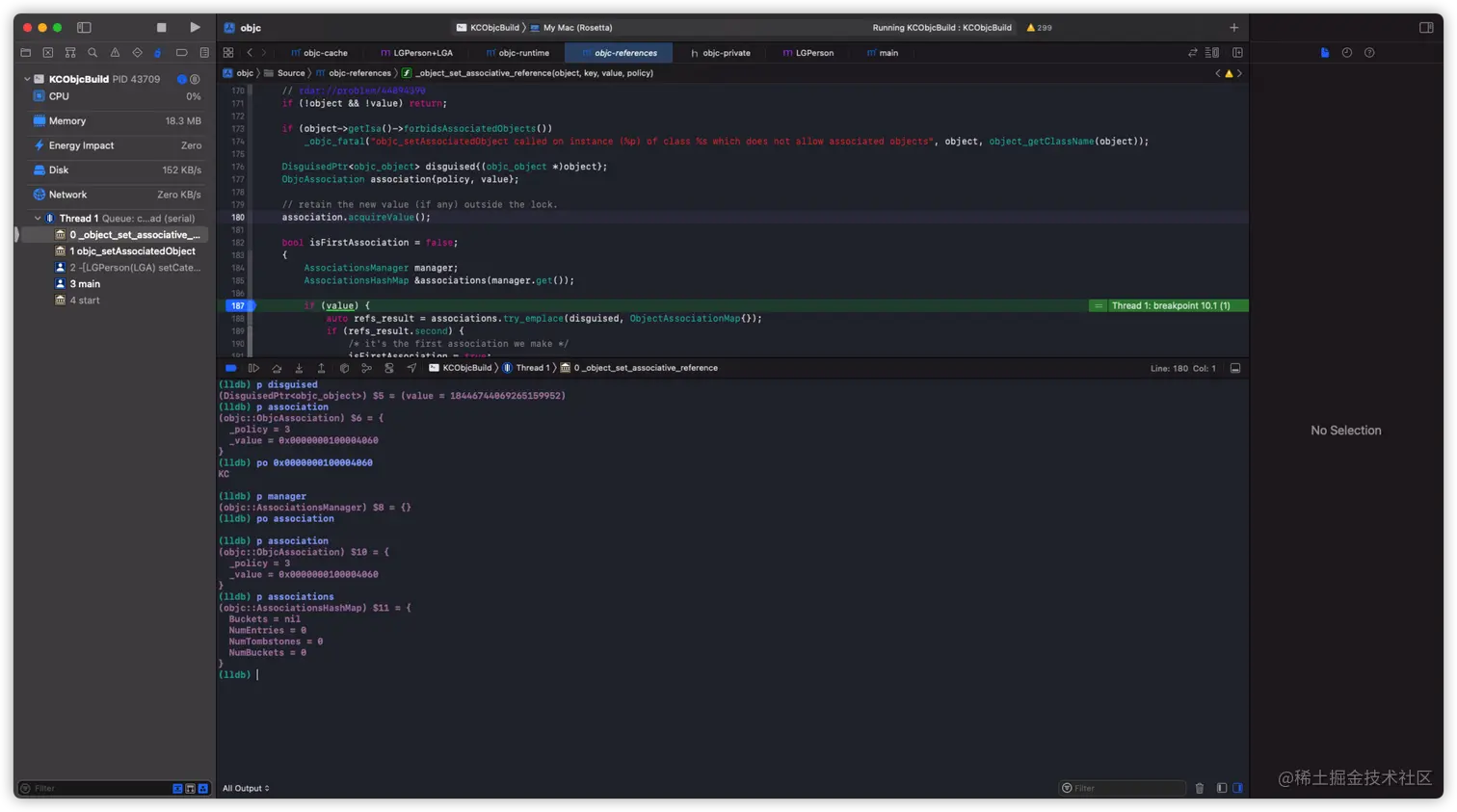This screenshot has height=812, width=1457.
Task: Click the Step Out button
Action: (321, 368)
